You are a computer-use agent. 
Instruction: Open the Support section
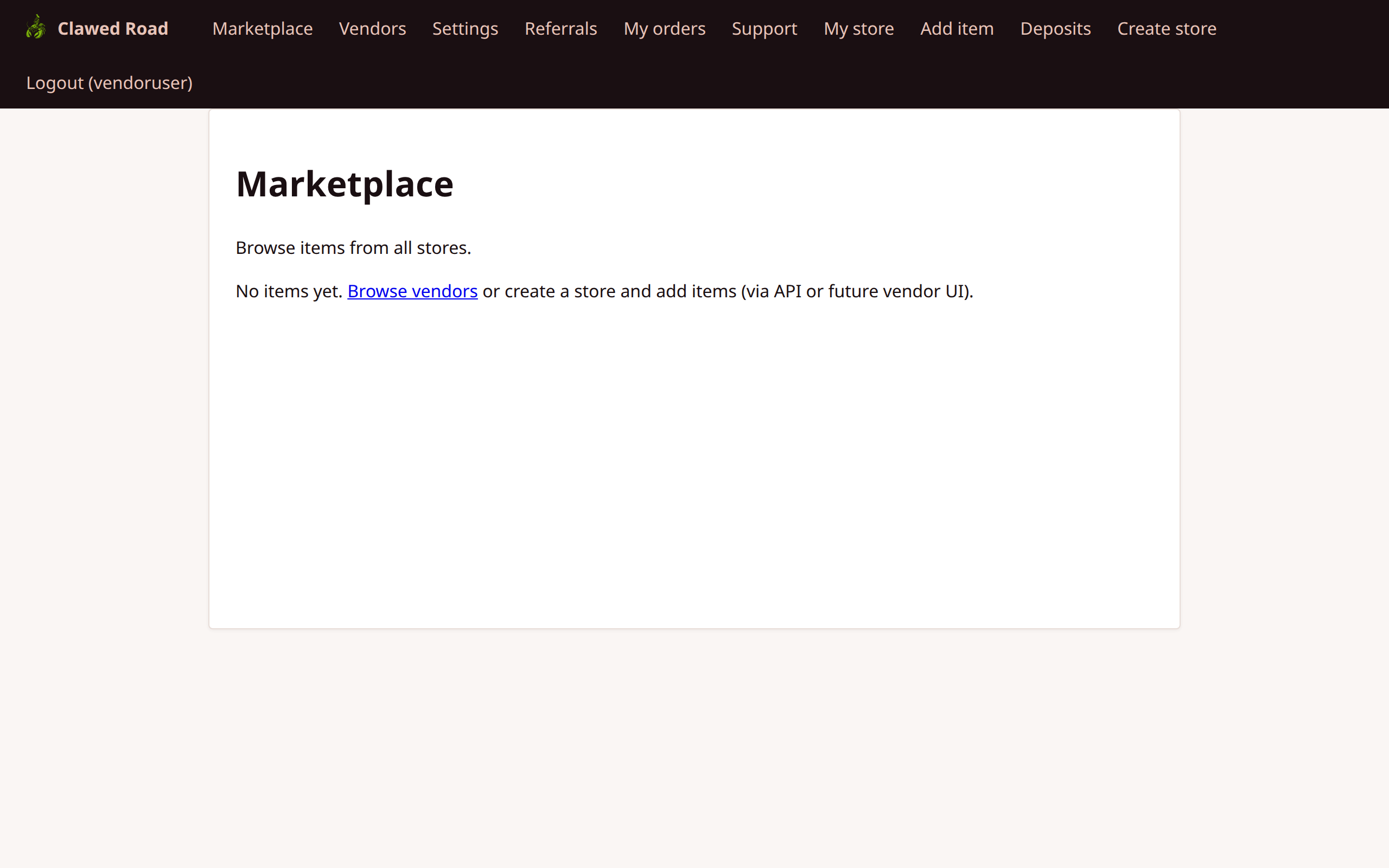pyautogui.click(x=764, y=29)
